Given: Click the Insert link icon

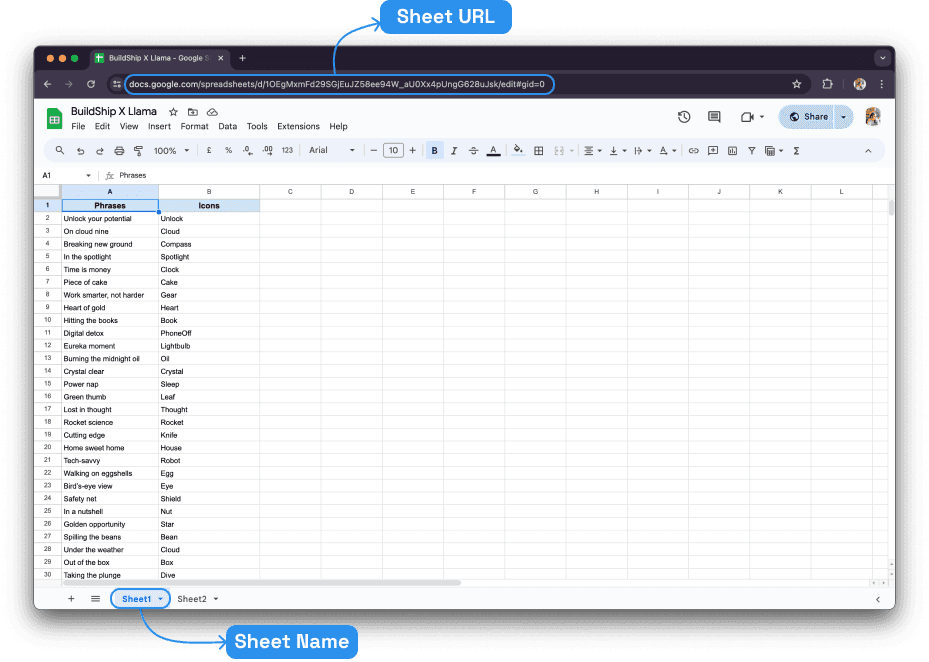Looking at the screenshot, I should click(x=696, y=150).
